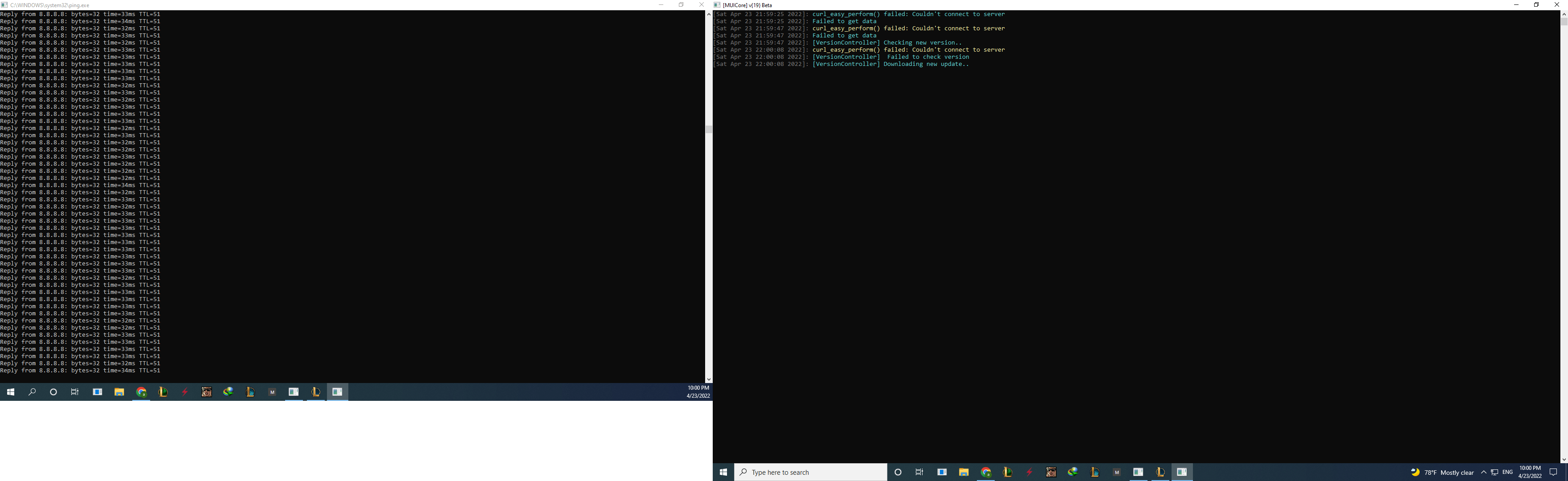The image size is (1568, 481).
Task: Open Task View on taskbar below ping window
Action: click(x=75, y=392)
